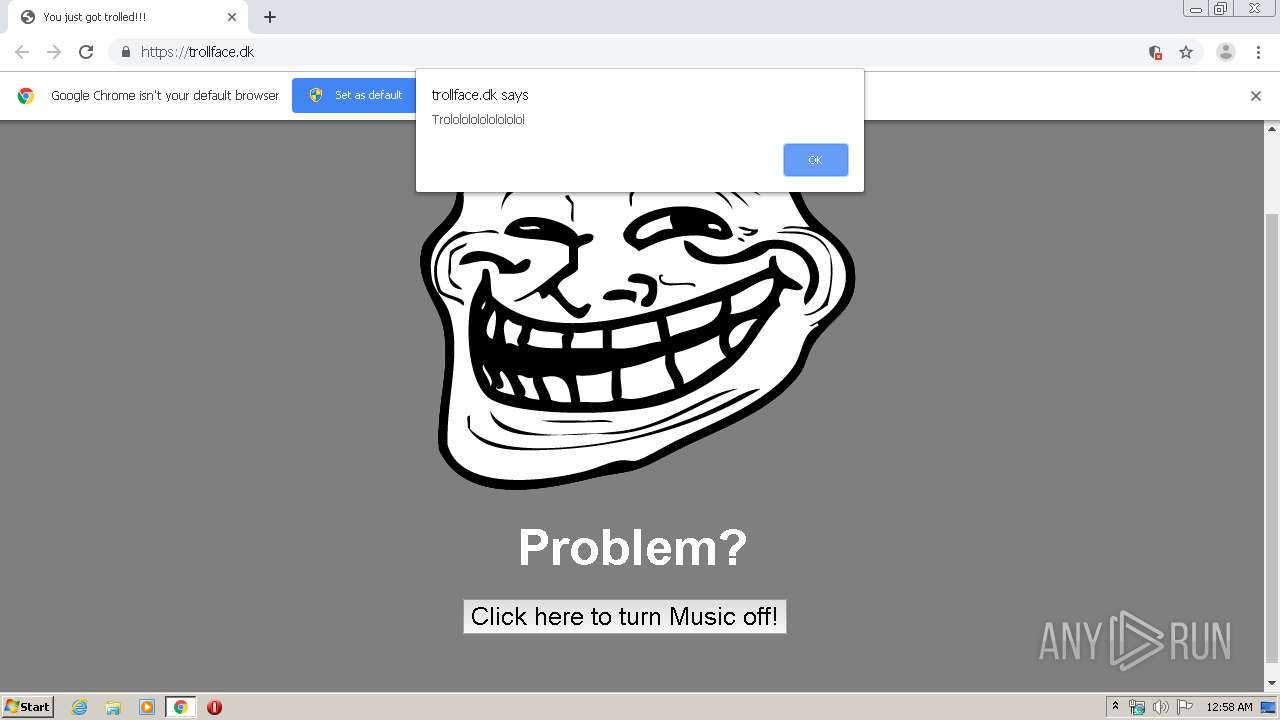This screenshot has height=720, width=1280.
Task: Click the network tray icon
Action: point(1137,707)
